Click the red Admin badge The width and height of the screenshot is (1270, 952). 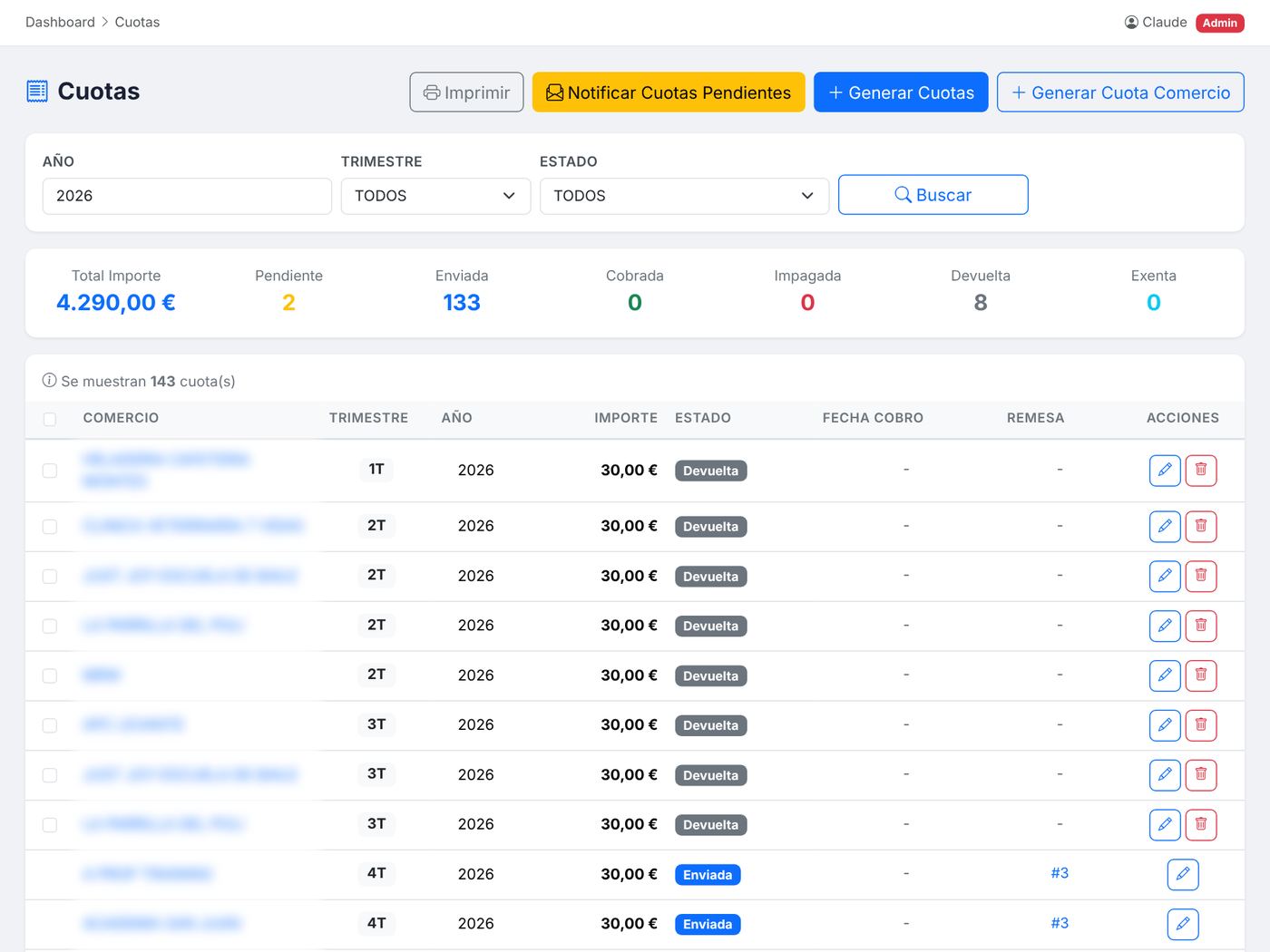1220,23
